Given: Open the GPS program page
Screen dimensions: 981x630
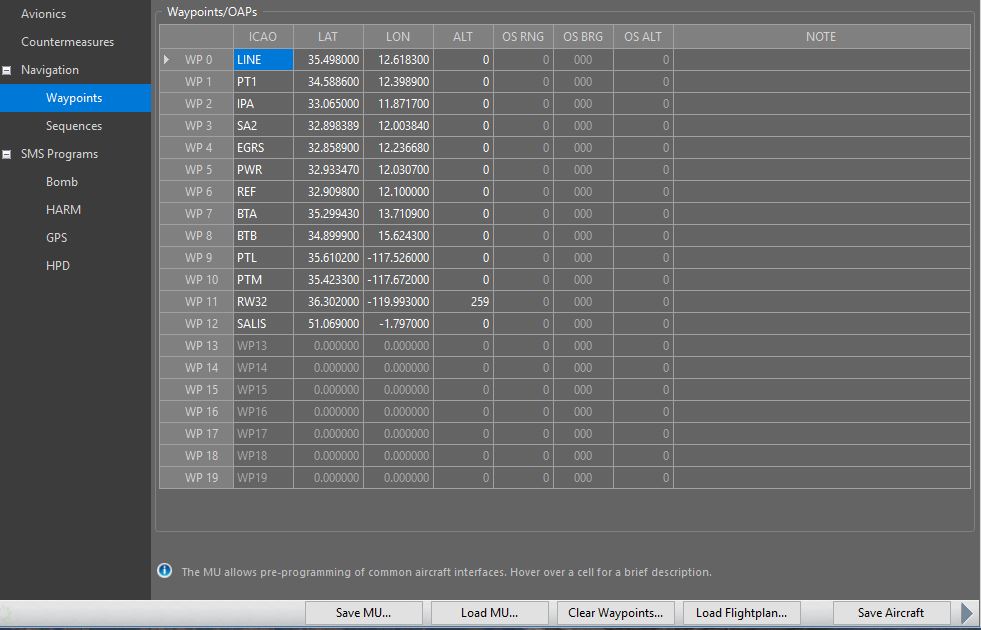Looking at the screenshot, I should click(x=57, y=238).
